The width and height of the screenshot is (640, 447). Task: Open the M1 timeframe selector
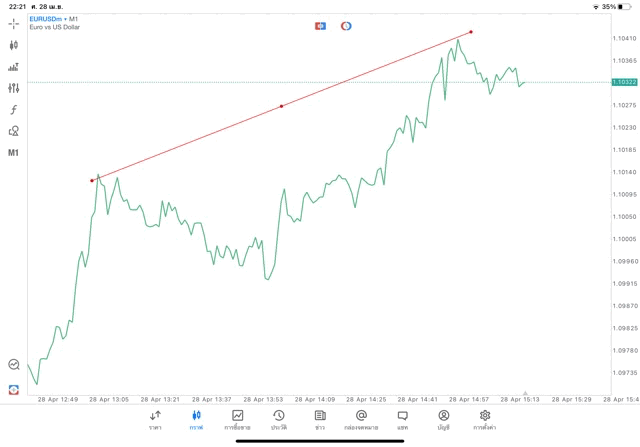click(13, 153)
